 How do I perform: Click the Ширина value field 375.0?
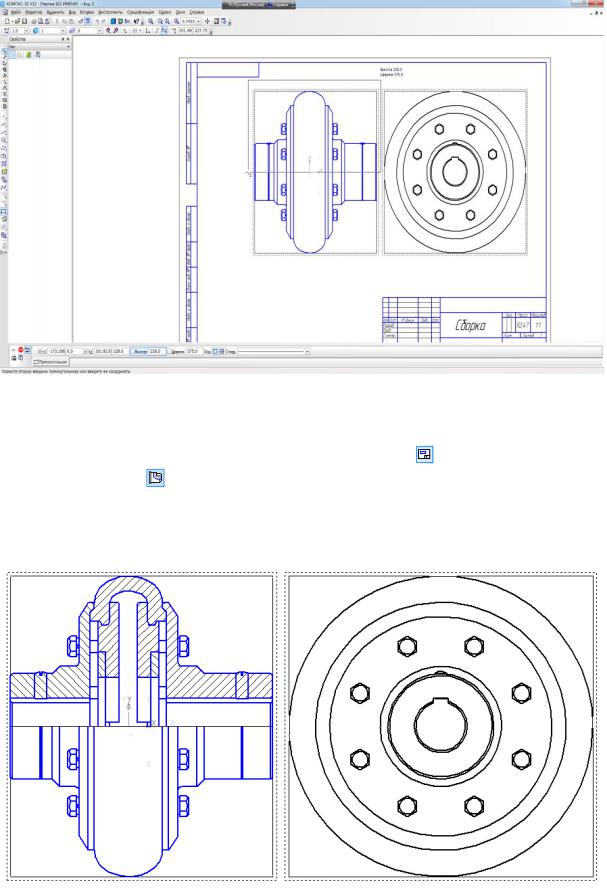pyautogui.click(x=193, y=351)
